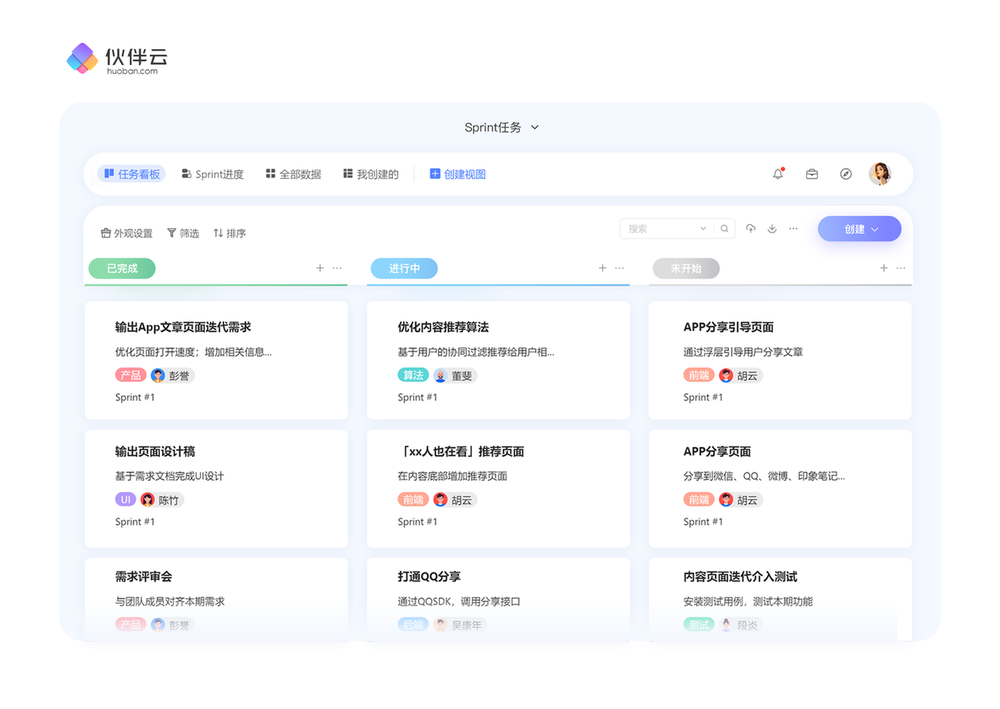
Task: Open the notifications bell icon
Action: tap(778, 174)
